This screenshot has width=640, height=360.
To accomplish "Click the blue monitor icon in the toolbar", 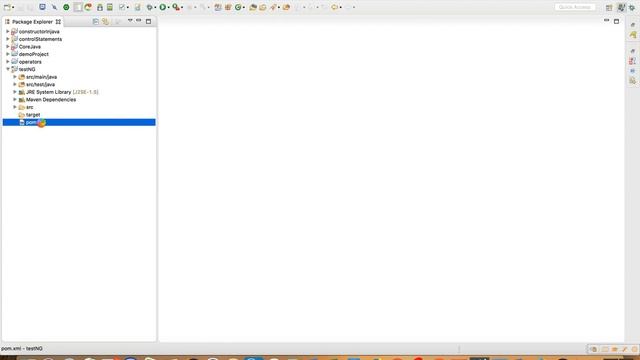I will [x=42, y=7].
